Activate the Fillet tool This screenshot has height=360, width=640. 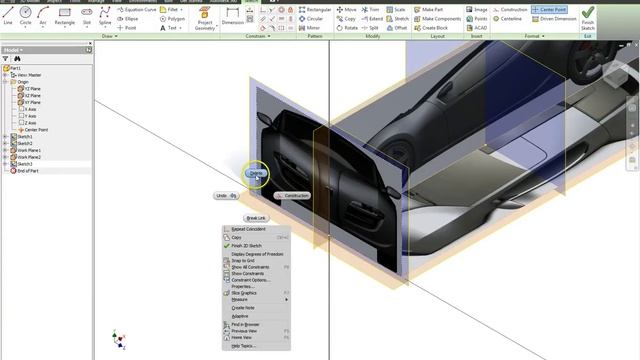click(x=169, y=9)
